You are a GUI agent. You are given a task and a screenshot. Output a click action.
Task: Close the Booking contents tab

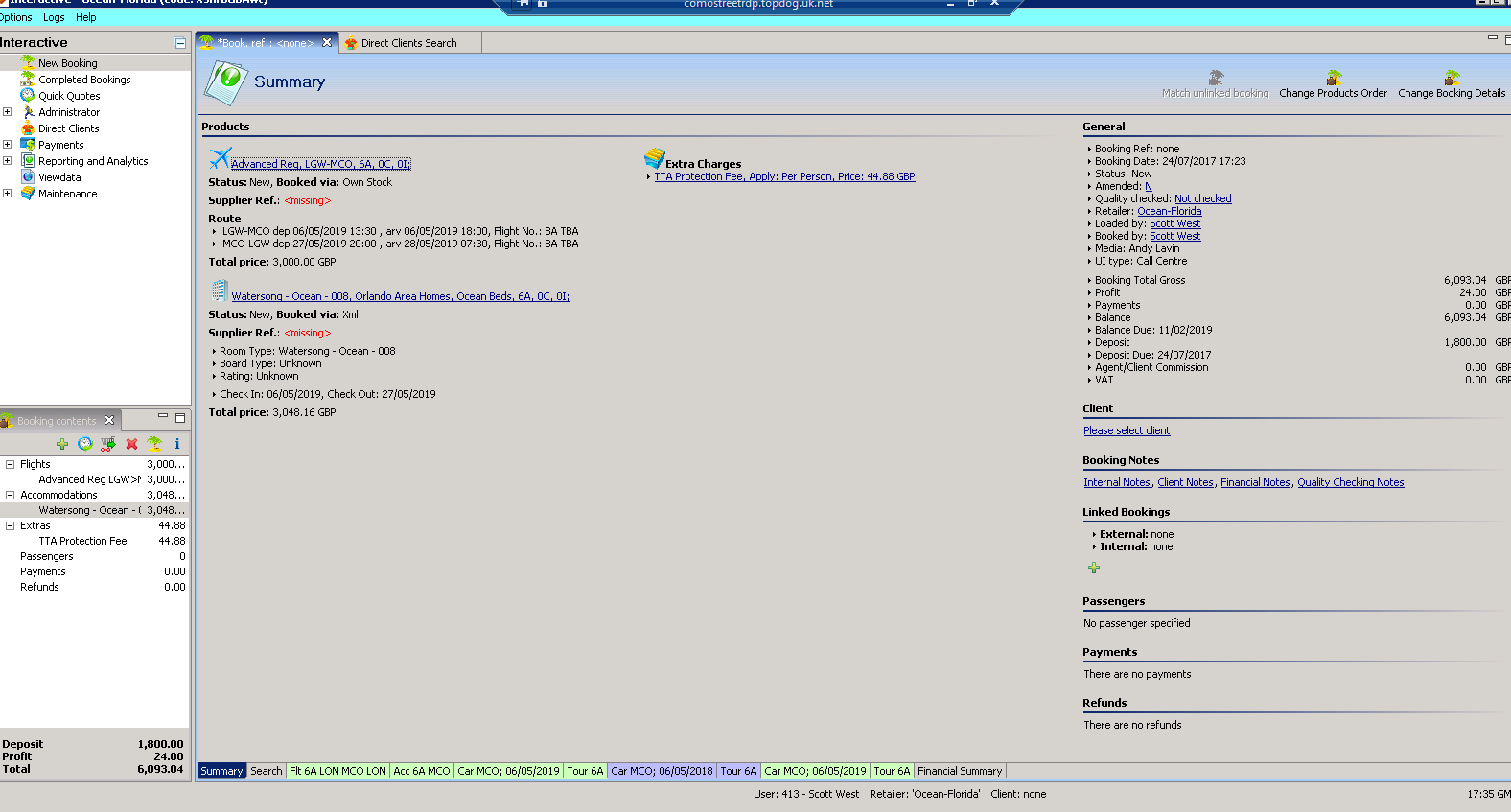pyautogui.click(x=109, y=420)
